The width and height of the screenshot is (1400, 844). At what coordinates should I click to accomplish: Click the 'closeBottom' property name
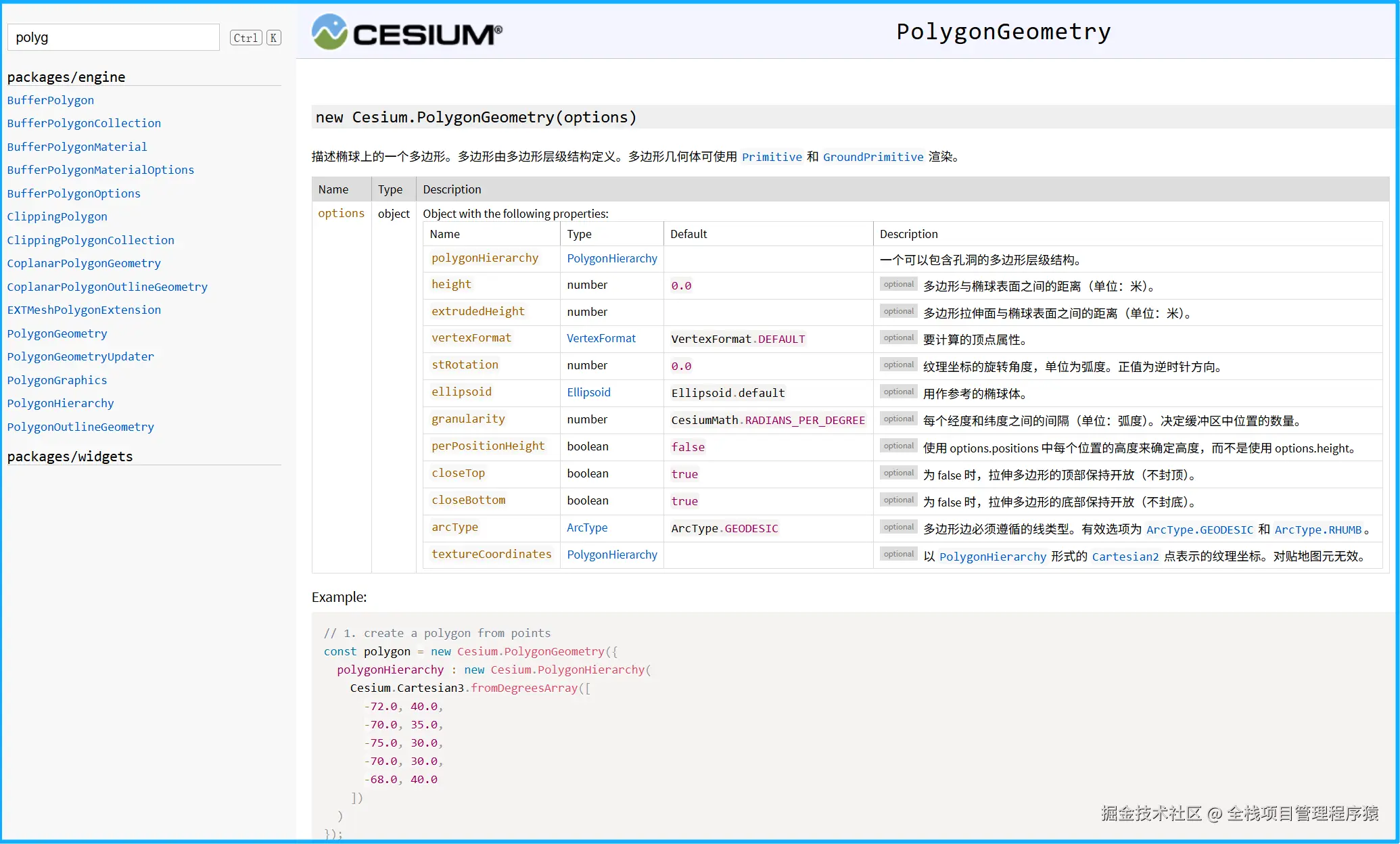tap(468, 500)
